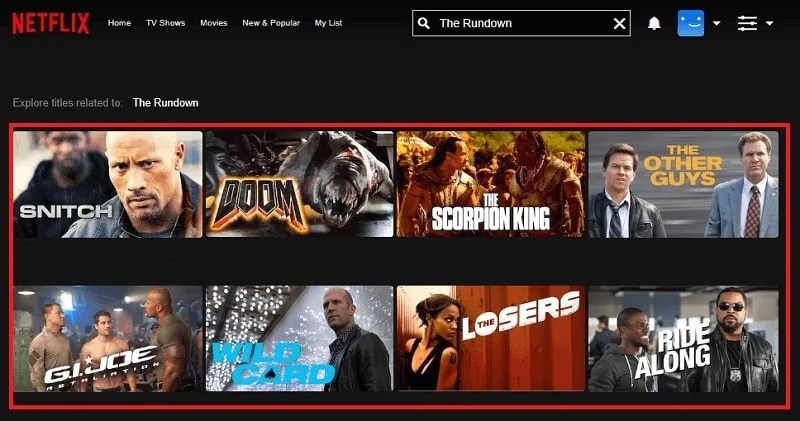Open The Scorpion King thumbnail
800x421 pixels.
(491, 184)
